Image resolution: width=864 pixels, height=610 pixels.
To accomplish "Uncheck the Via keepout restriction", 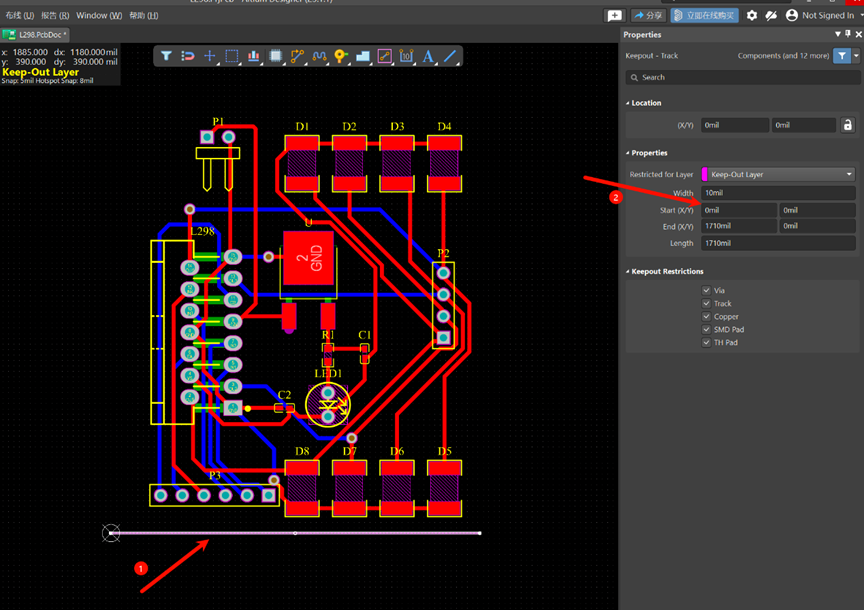I will coord(706,290).
